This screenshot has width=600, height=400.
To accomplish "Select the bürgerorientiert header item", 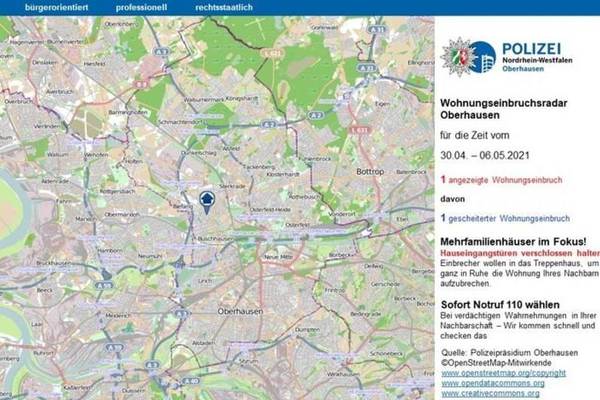I will click(x=56, y=7).
